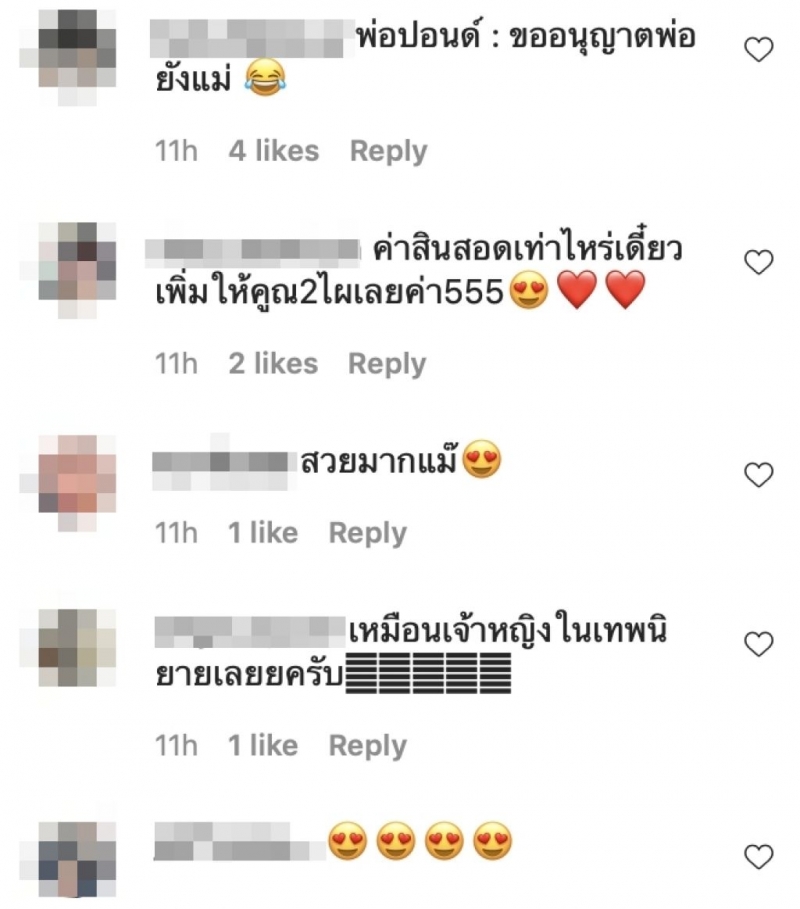The image size is (800, 909).
Task: Tap the heart beside the เหมือนเจ้าหญิง comment
Action: (758, 644)
